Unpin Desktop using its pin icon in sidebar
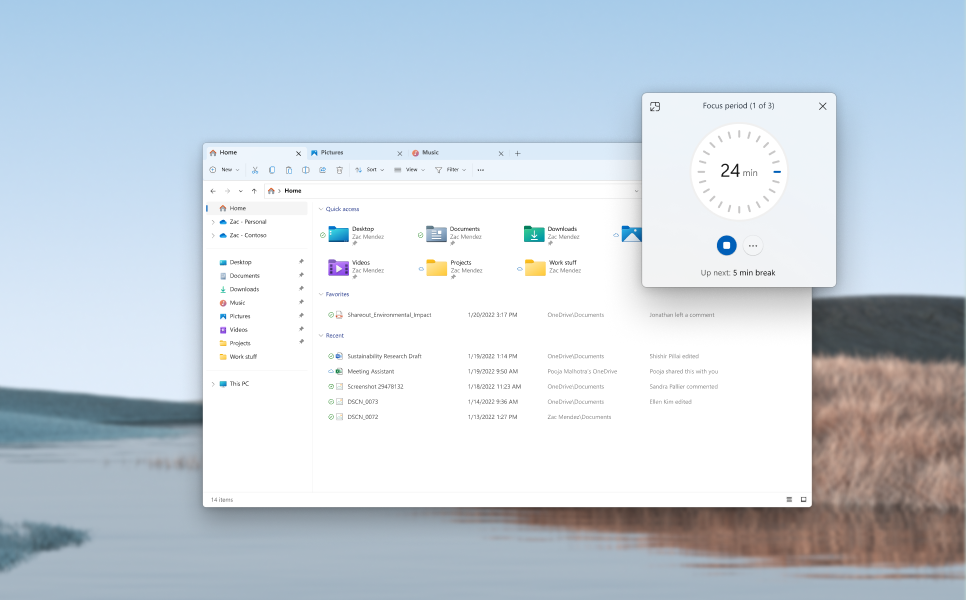 301,262
